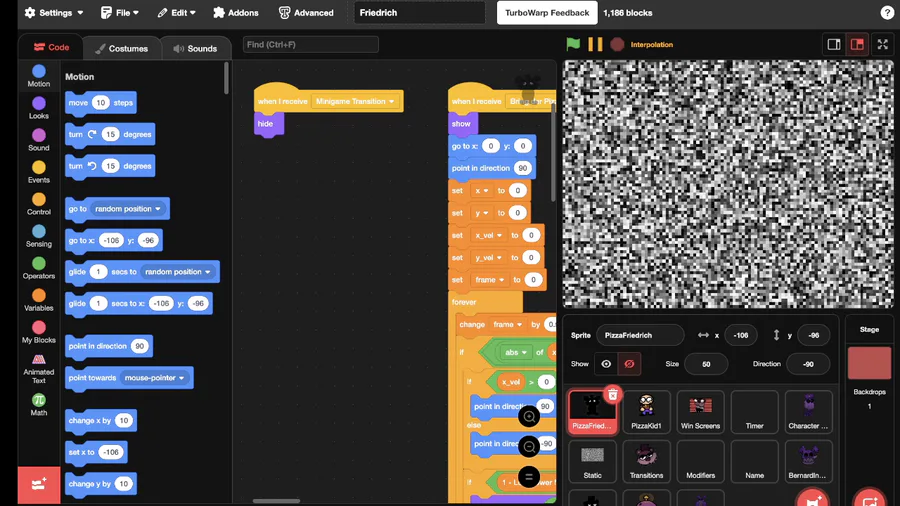Pause the project with the pause icon
Viewport: 900px width, 506px height.
[595, 44]
